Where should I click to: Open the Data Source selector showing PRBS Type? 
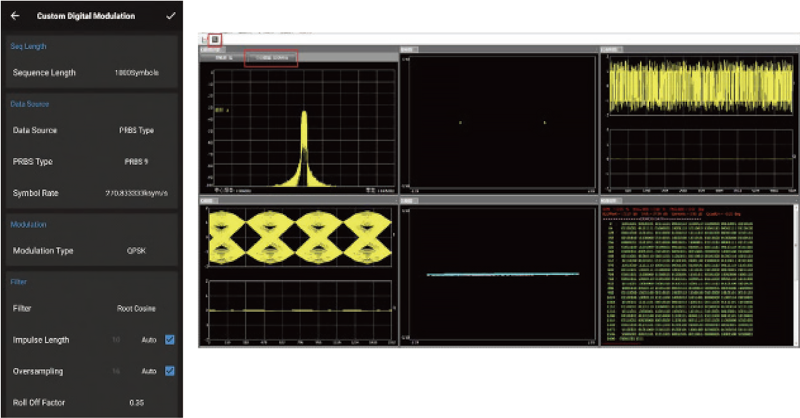tap(137, 130)
